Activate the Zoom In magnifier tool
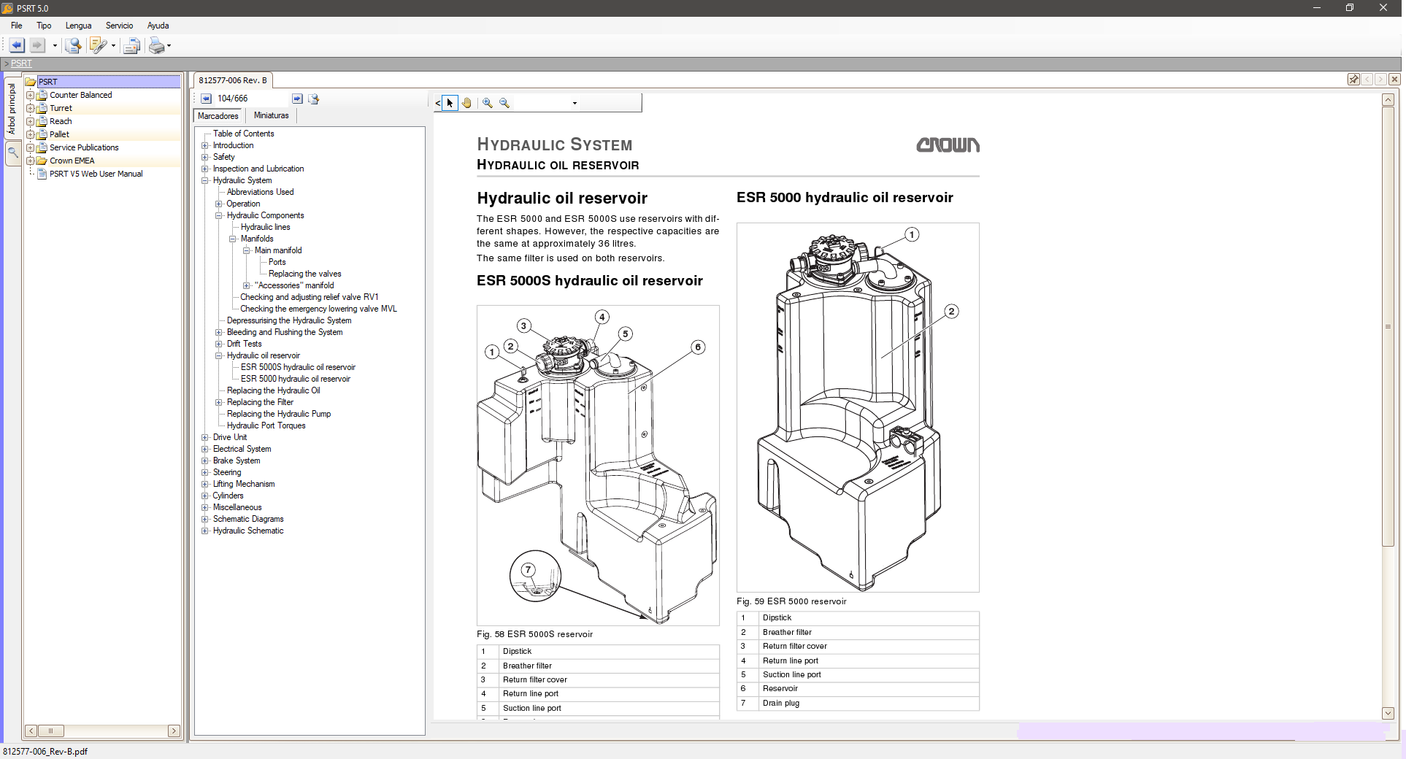This screenshot has height=759, width=1406. [x=487, y=102]
